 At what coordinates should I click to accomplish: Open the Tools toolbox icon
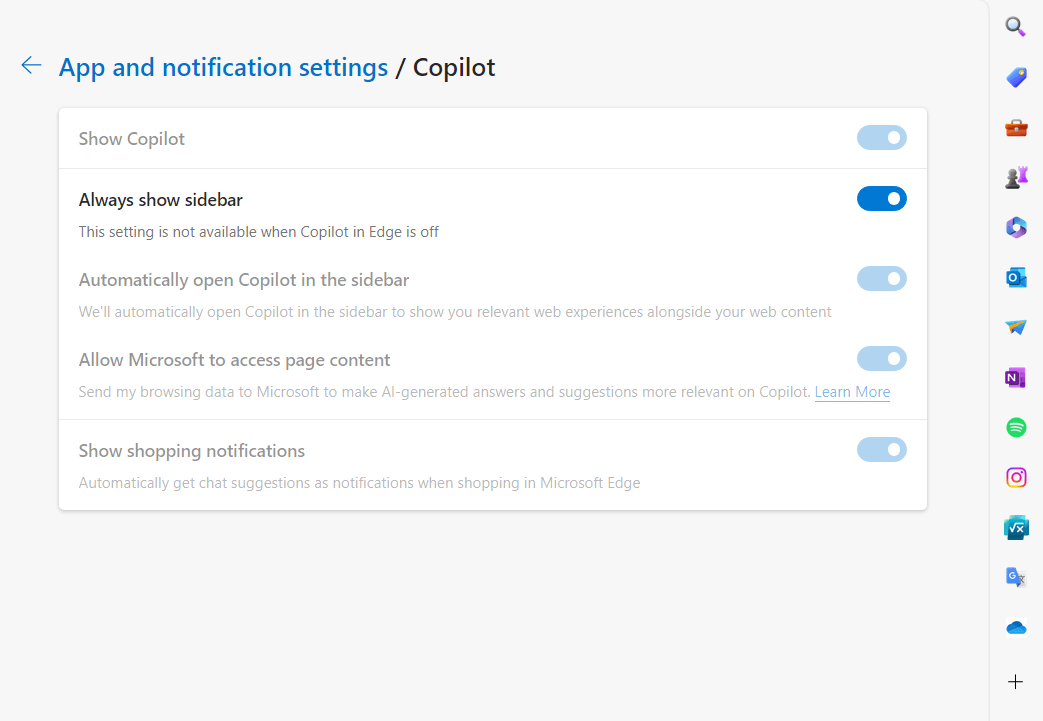pos(1016,127)
